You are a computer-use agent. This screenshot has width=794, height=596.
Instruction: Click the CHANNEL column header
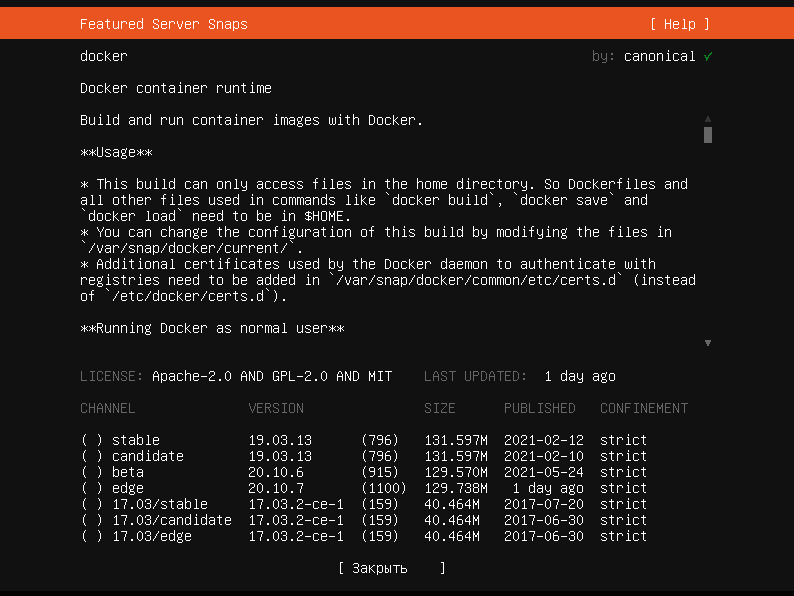107,408
